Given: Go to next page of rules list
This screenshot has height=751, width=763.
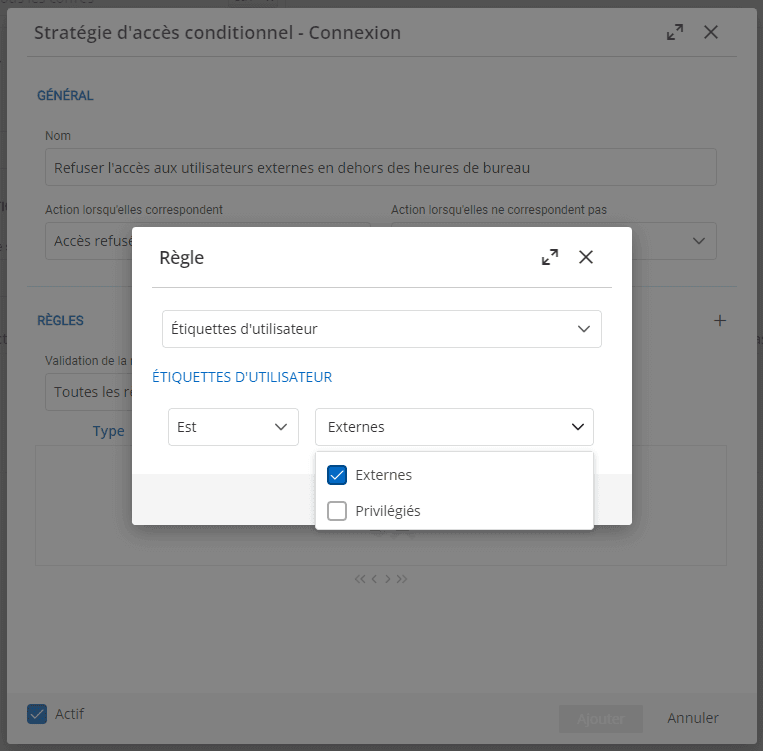Looking at the screenshot, I should click(x=388, y=579).
